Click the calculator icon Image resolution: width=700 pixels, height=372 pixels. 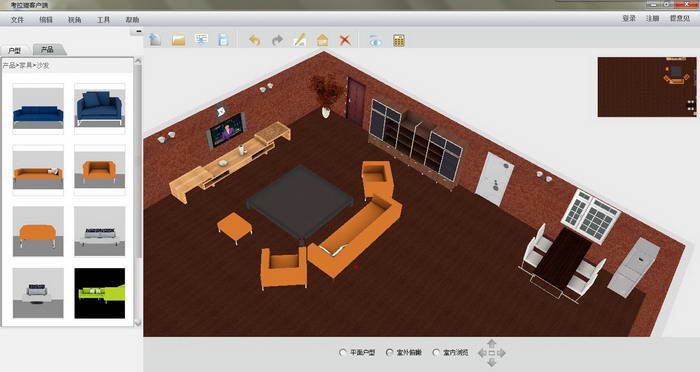click(399, 40)
